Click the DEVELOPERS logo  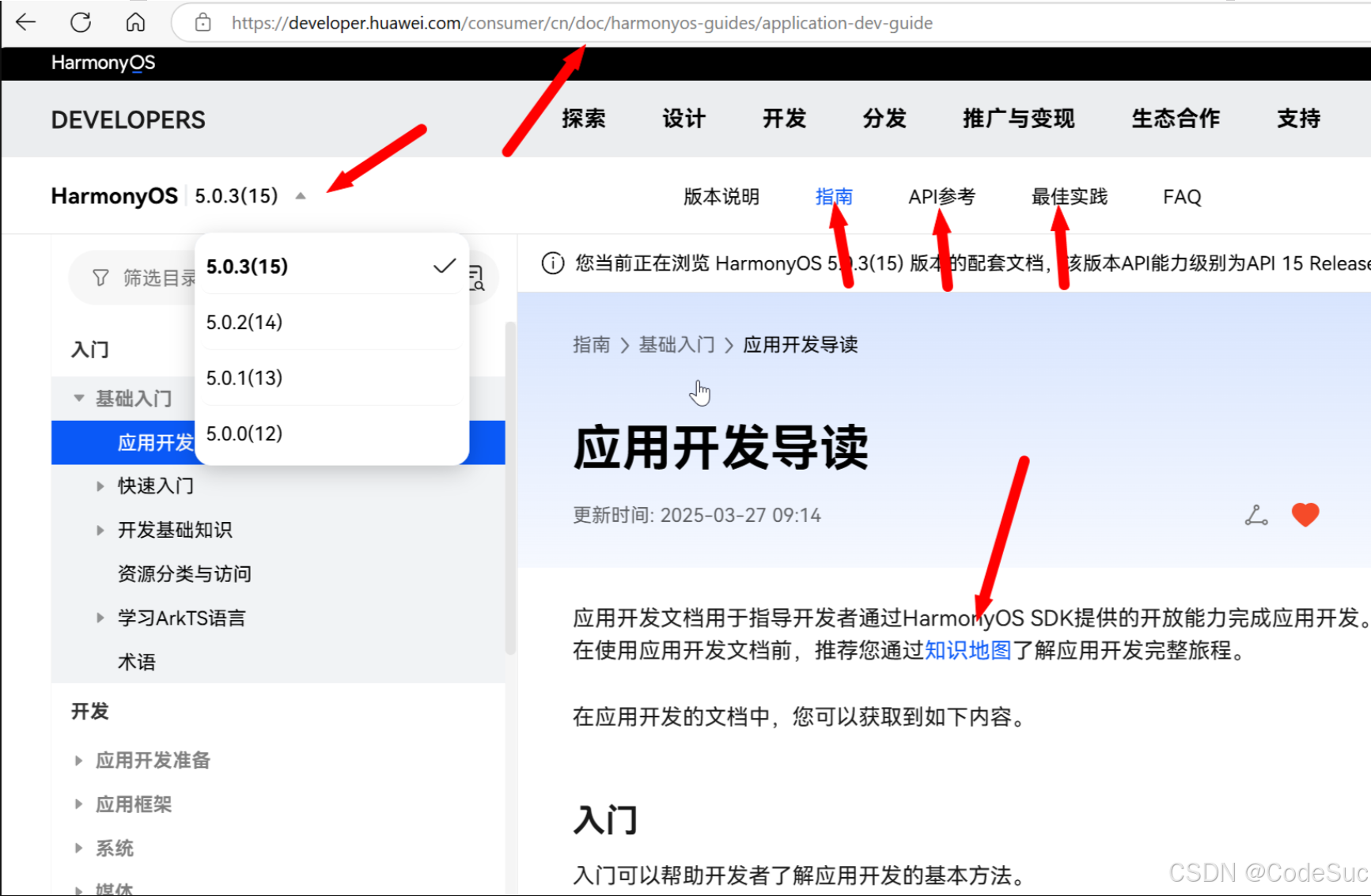128,119
